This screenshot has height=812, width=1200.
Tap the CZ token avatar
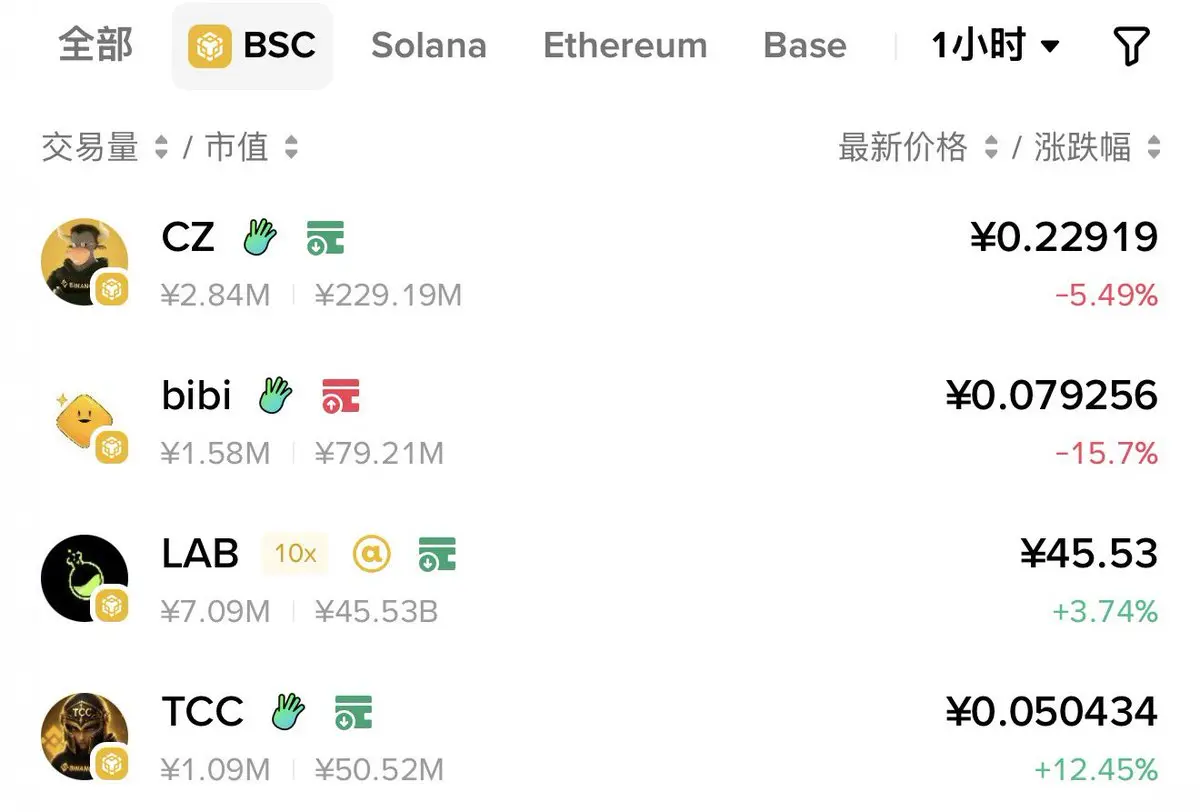point(85,262)
